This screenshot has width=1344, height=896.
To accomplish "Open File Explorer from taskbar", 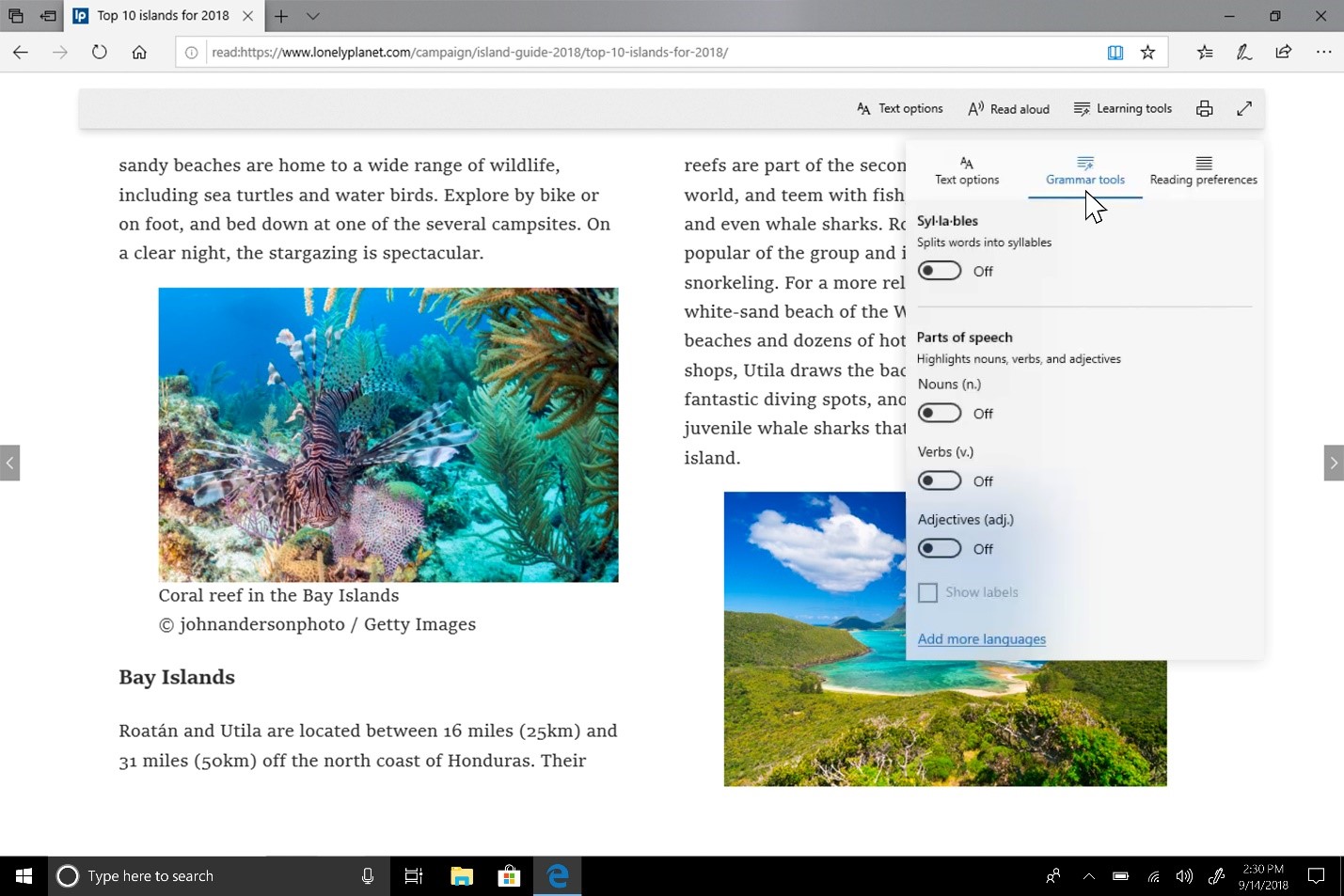I will [x=462, y=876].
